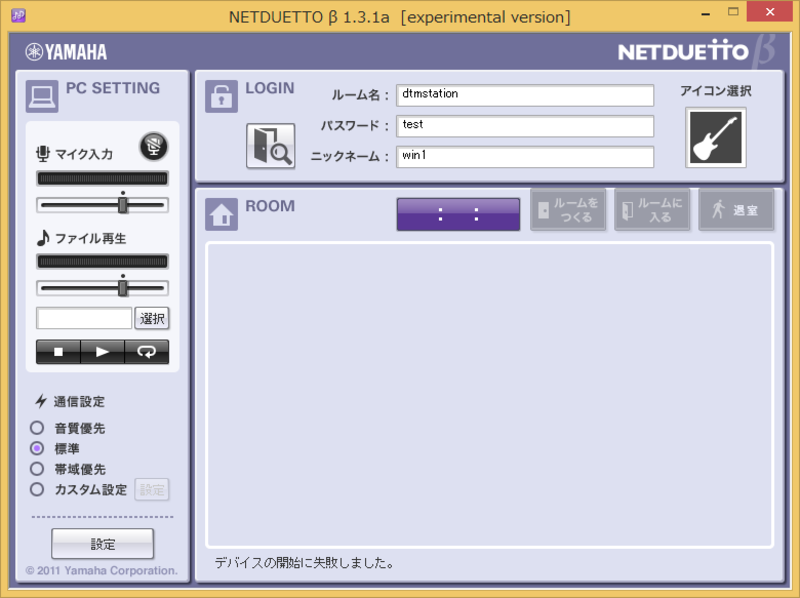Image resolution: width=800 pixels, height=598 pixels.
Task: Click the ニックネーム input field
Action: 525,157
